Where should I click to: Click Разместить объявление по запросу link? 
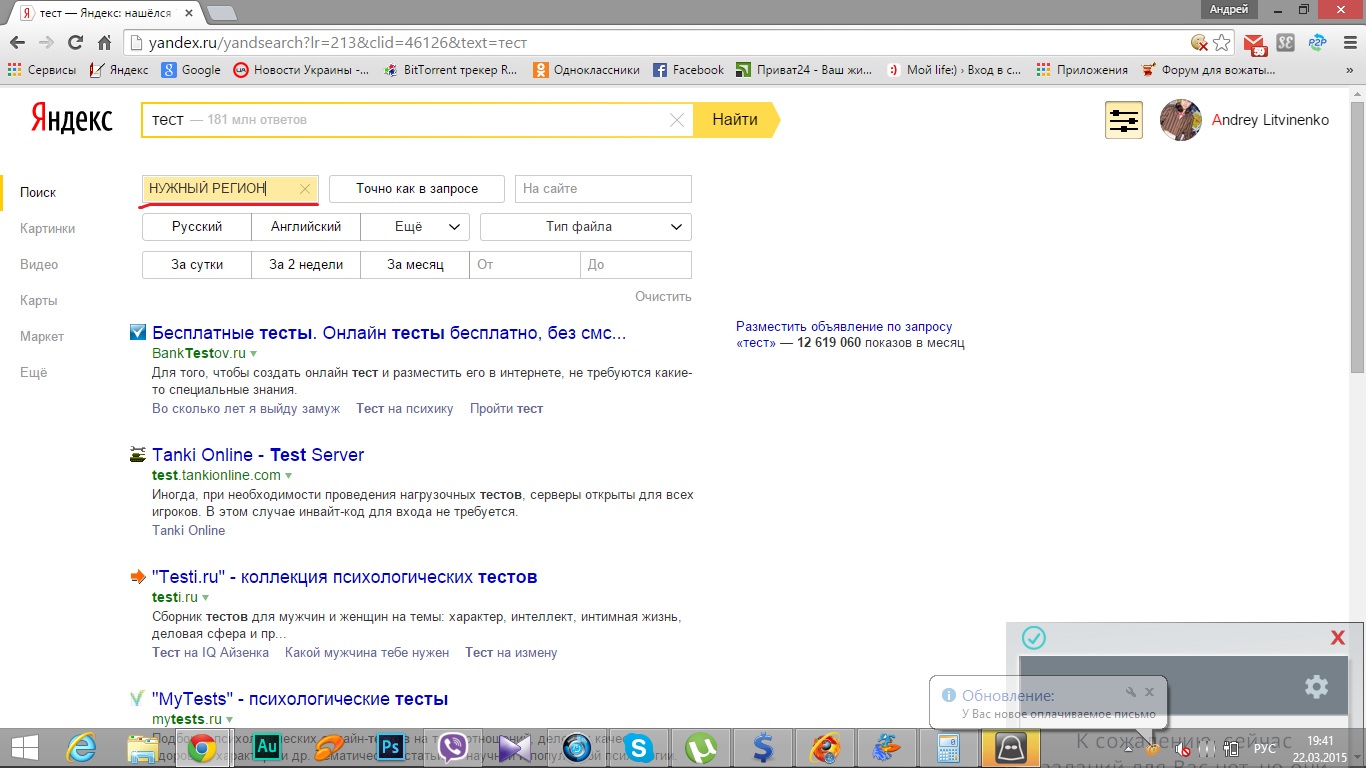pos(844,326)
